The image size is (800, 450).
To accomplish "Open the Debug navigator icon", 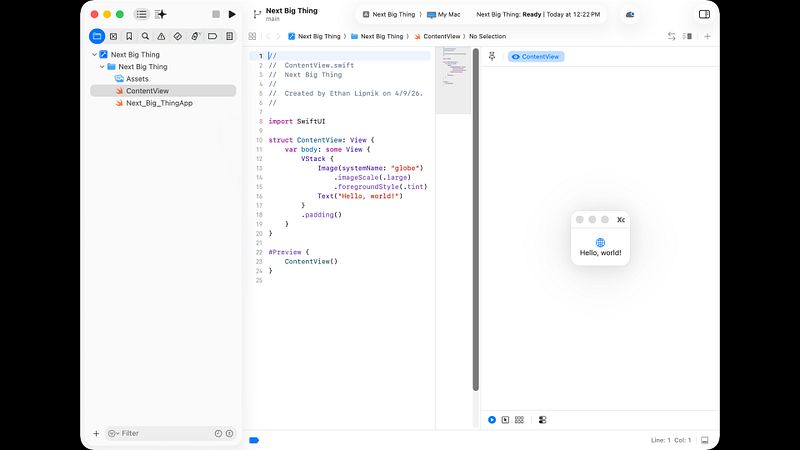I will point(195,36).
